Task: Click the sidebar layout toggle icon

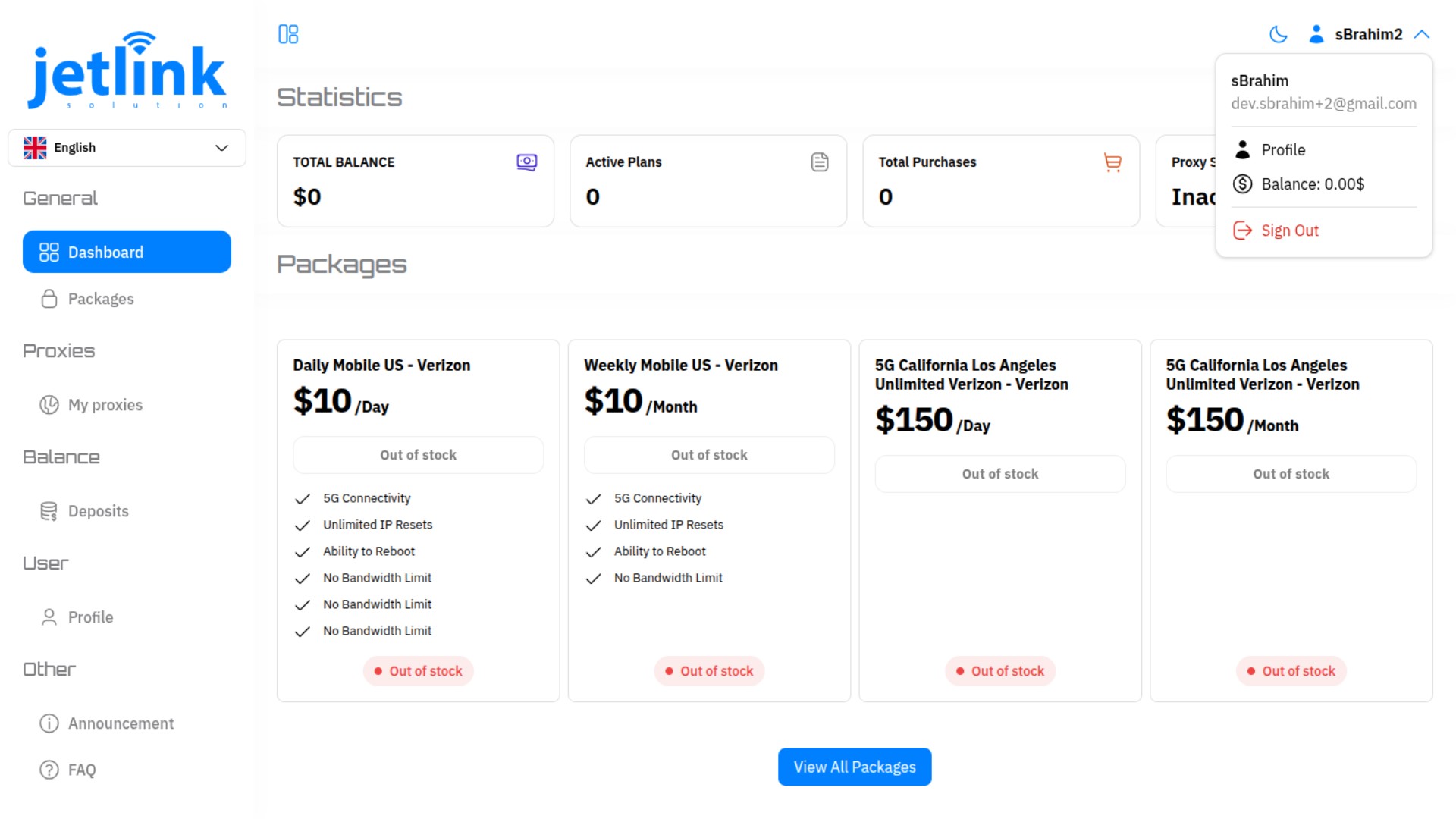Action: tap(288, 34)
